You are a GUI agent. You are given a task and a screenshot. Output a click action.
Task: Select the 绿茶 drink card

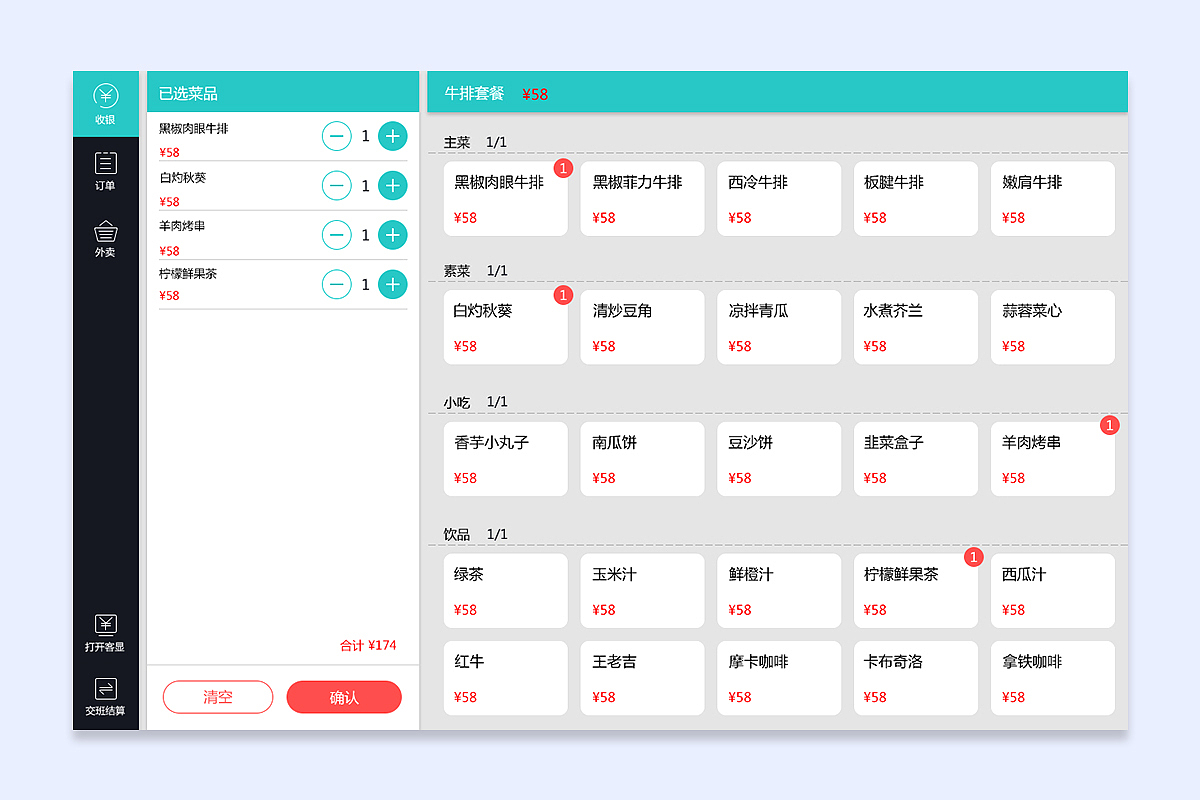(x=505, y=590)
